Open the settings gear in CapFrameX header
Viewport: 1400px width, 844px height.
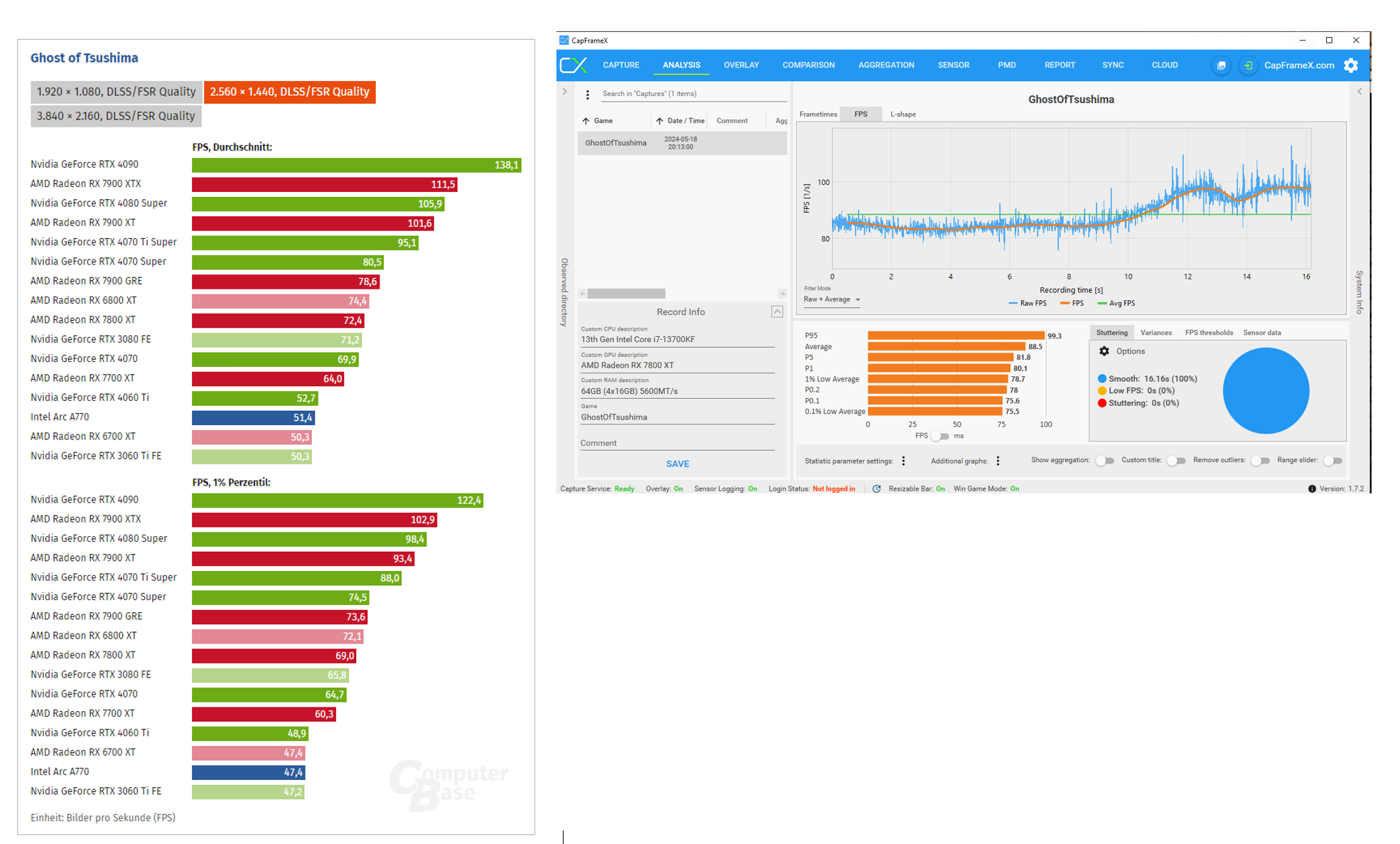(x=1351, y=65)
